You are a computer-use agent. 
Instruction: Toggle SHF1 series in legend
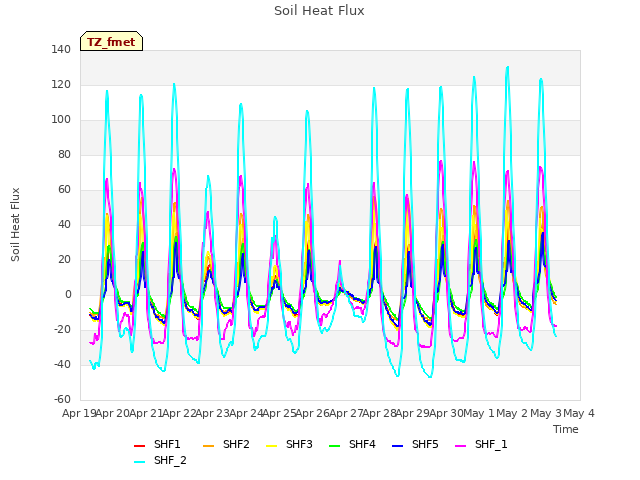(x=157, y=444)
